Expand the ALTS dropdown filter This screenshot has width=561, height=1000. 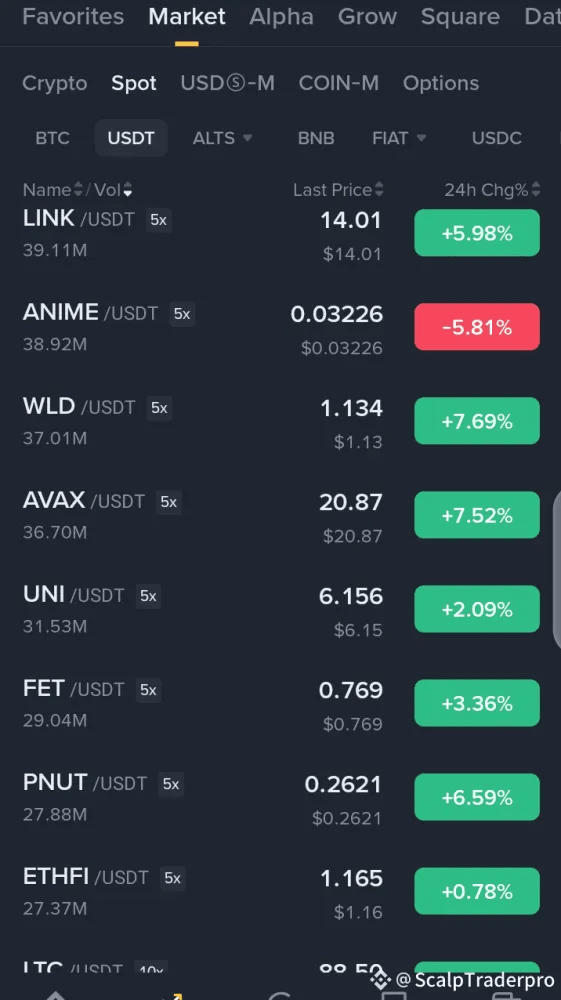222,138
